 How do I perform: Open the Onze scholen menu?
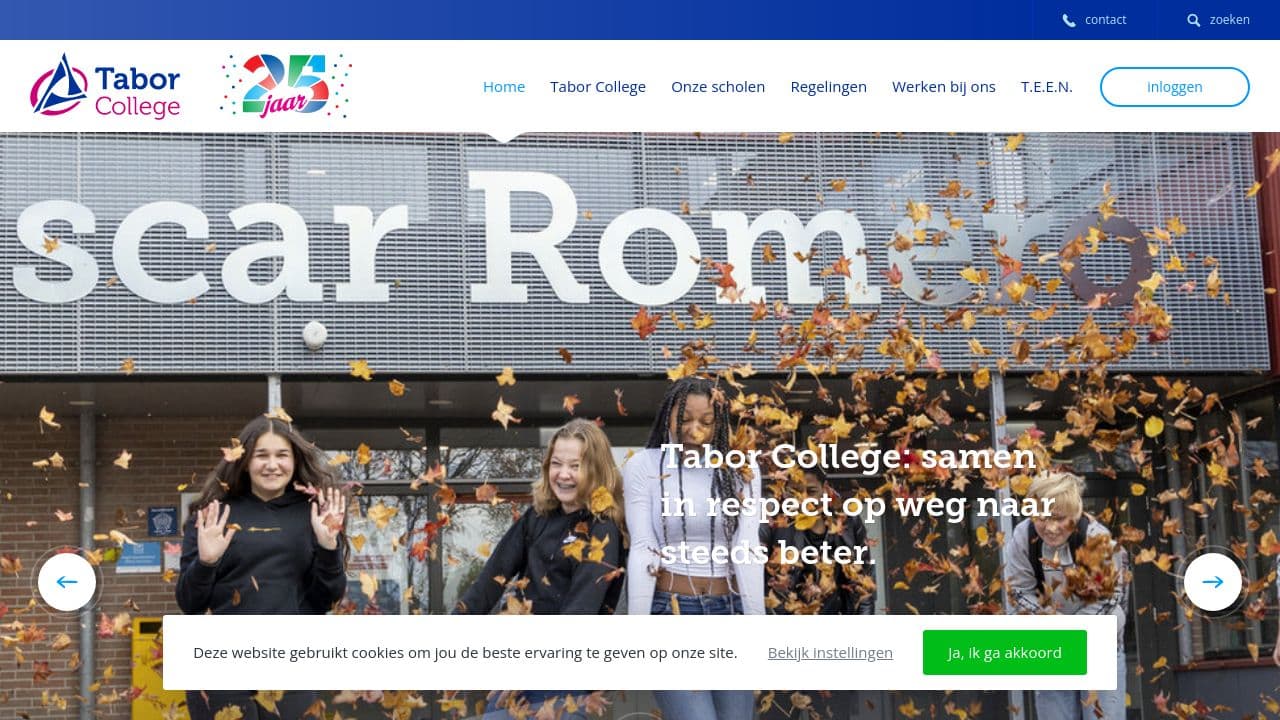click(x=718, y=87)
